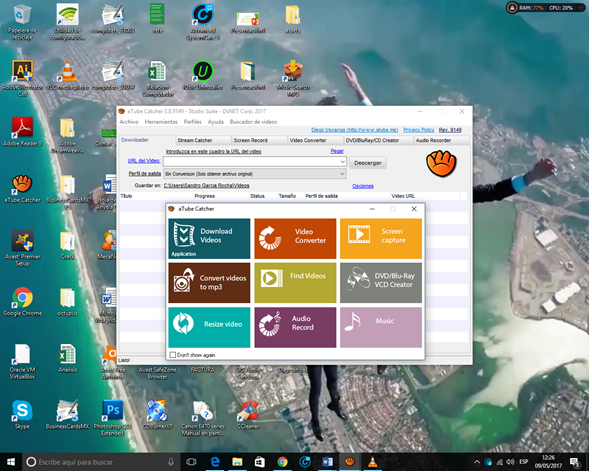Image resolution: width=592 pixels, height=472 pixels.
Task: Open the DVD/Blu-Ray VCD Creator tile
Action: tap(382, 284)
